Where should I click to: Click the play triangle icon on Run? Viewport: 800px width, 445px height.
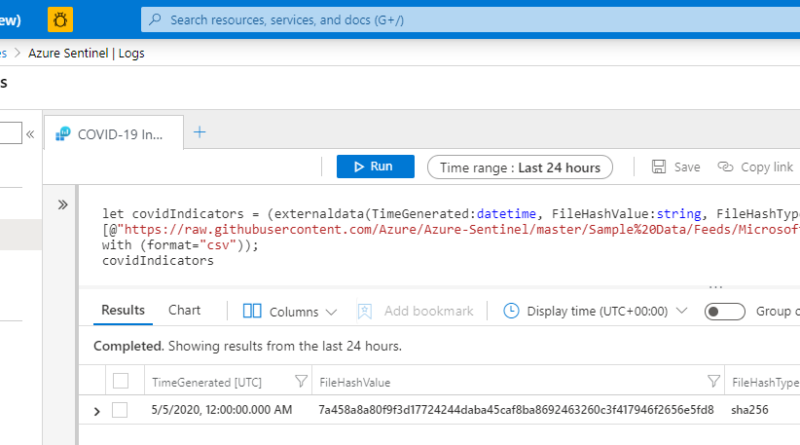coord(359,167)
